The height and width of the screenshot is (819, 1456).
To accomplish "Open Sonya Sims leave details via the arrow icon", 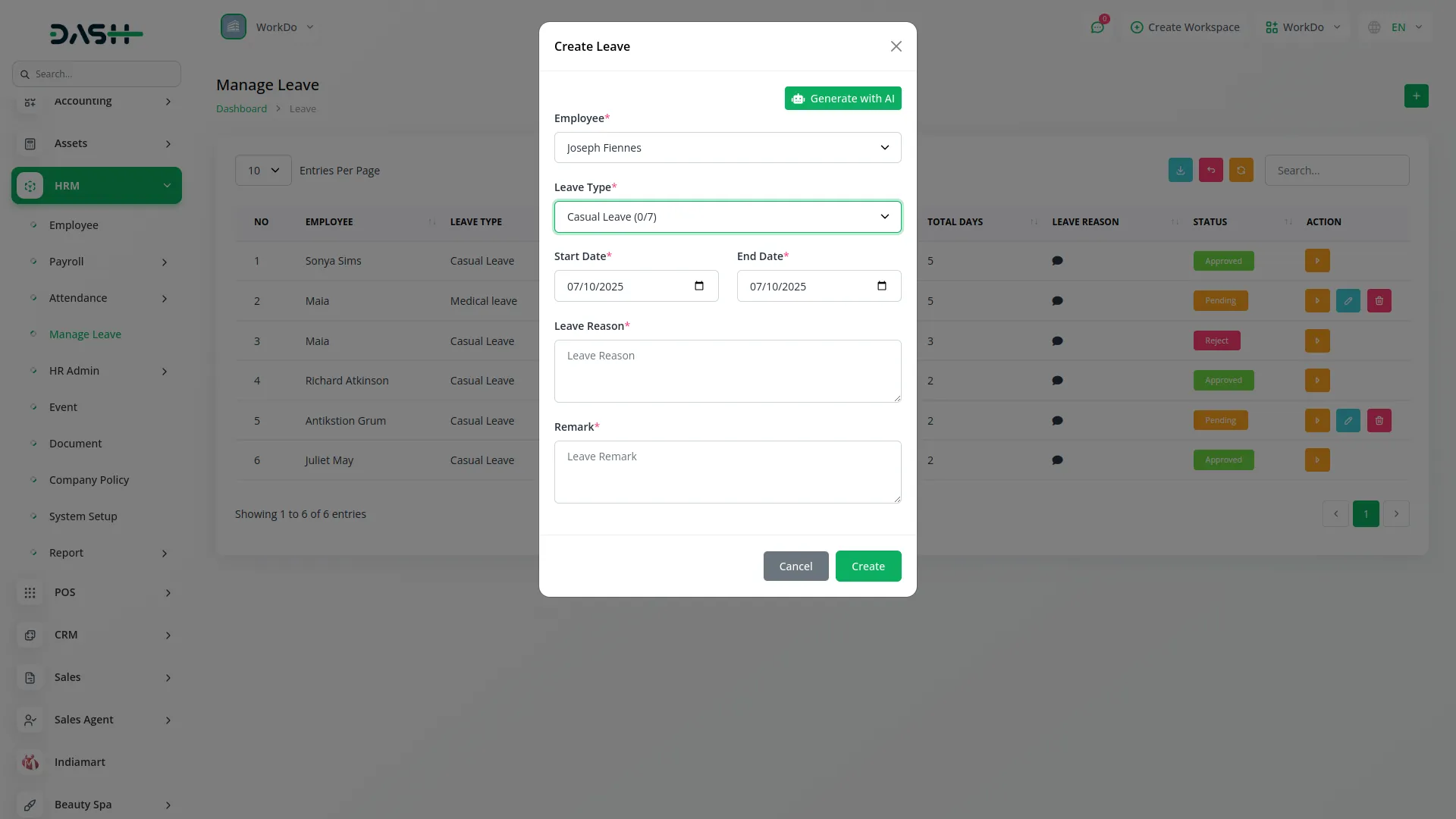I will 1317,260.
